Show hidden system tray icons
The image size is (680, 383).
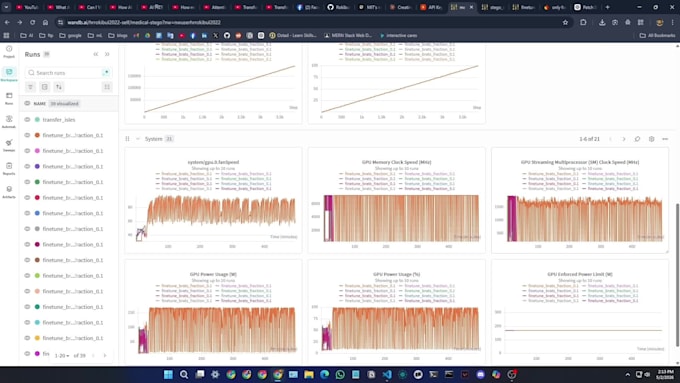(x=628, y=374)
